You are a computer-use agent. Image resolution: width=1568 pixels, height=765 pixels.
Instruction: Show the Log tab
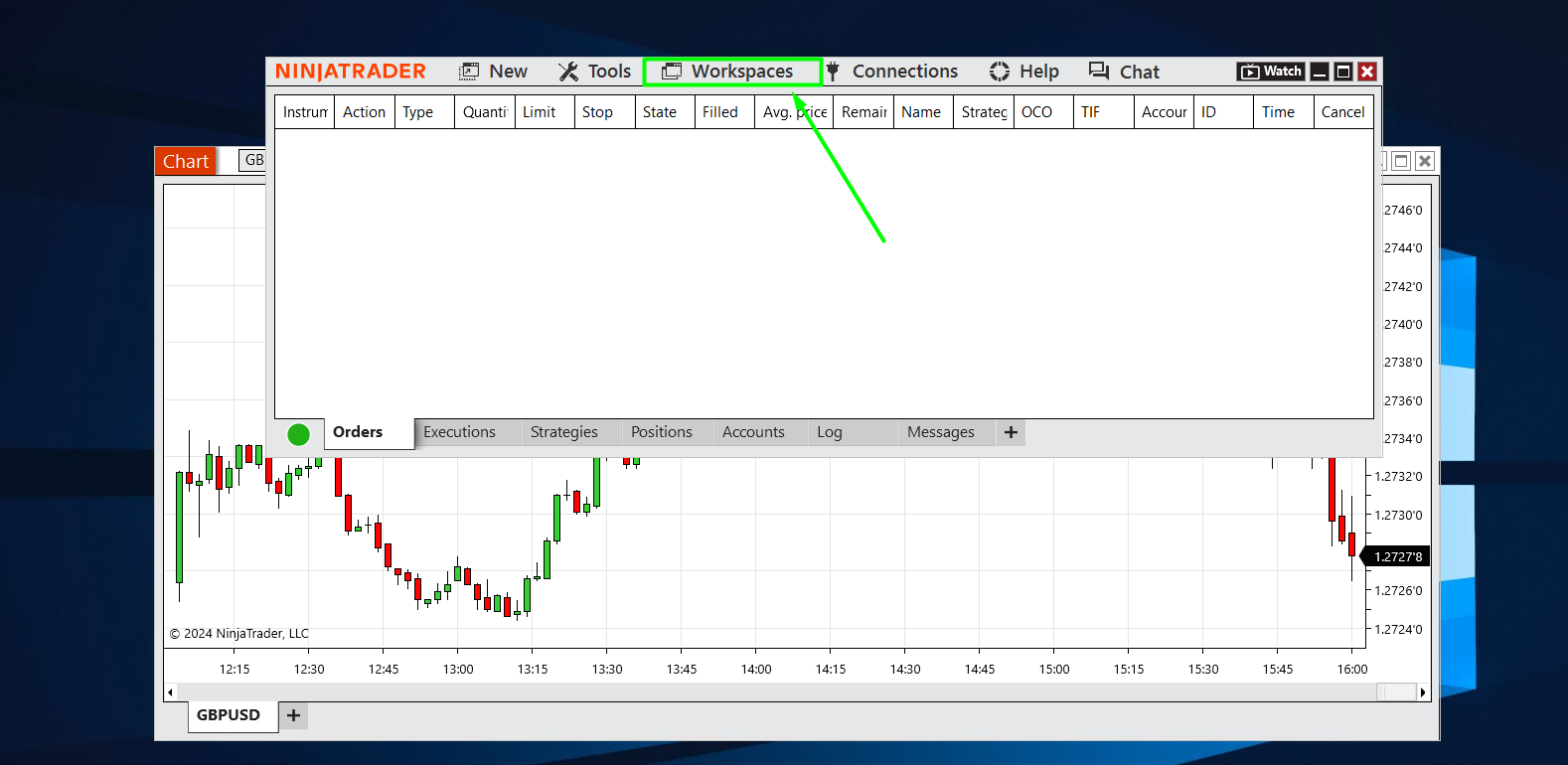pyautogui.click(x=830, y=432)
